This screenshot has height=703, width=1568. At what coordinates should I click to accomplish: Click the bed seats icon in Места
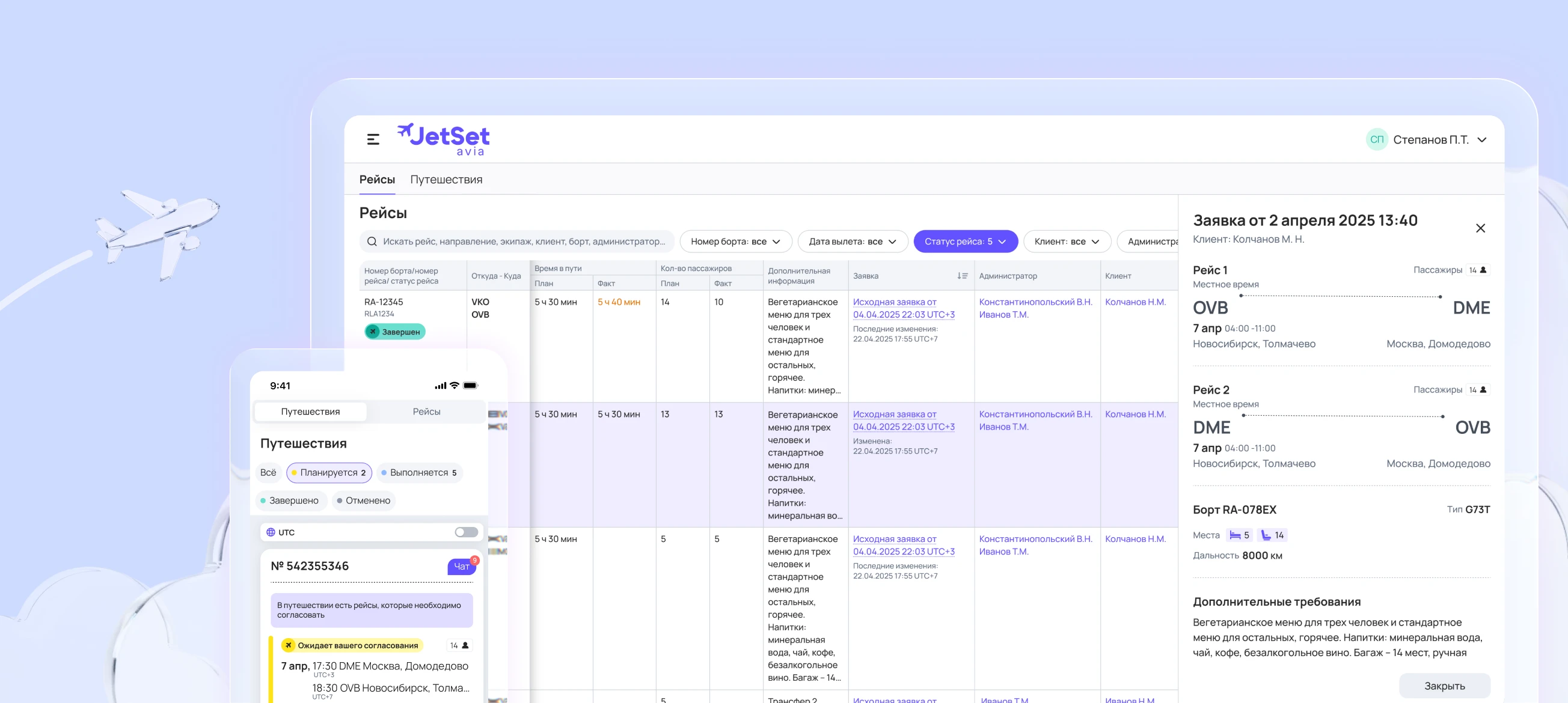click(x=1235, y=535)
